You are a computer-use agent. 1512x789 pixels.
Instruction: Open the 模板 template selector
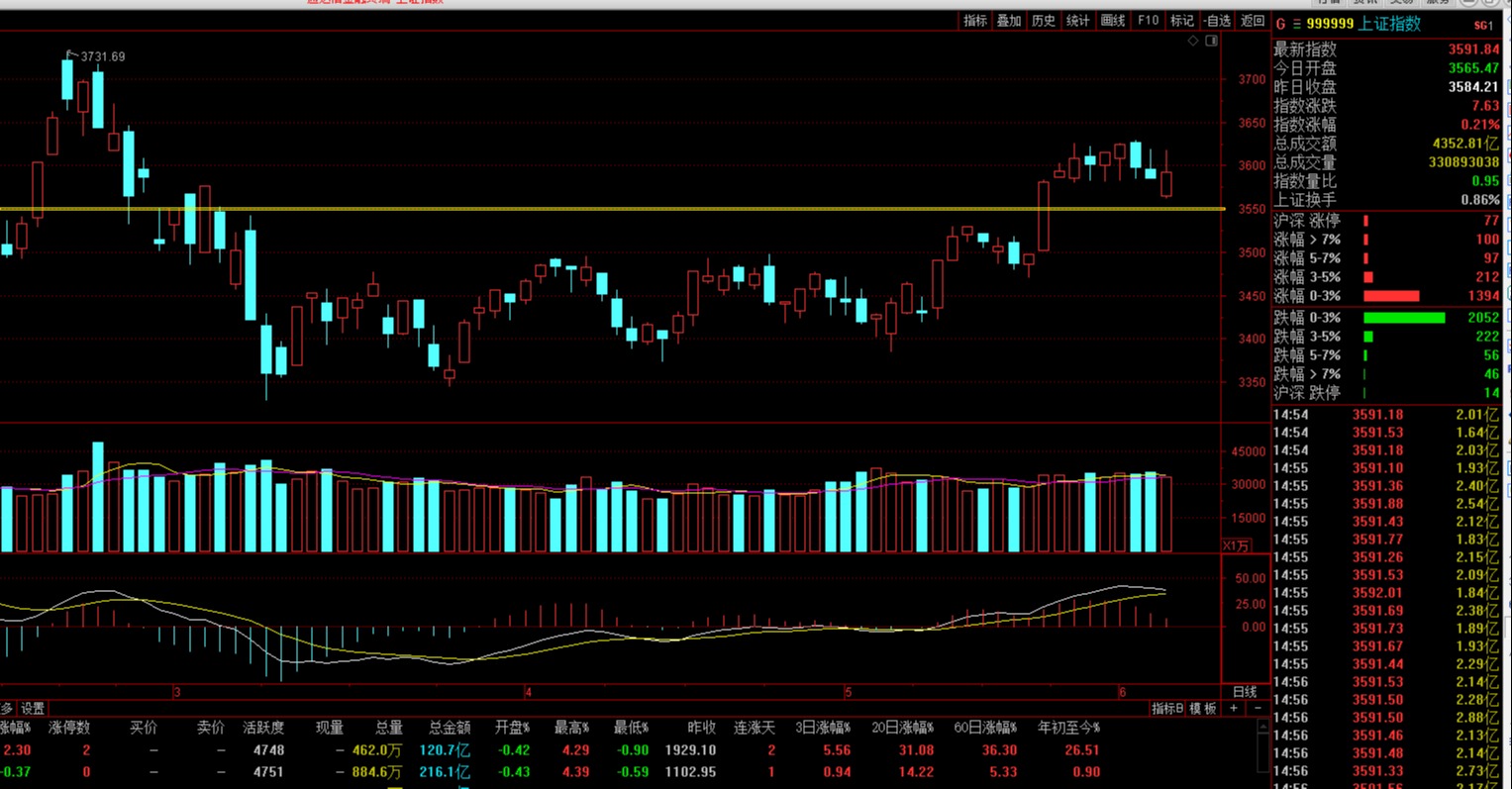point(1203,709)
